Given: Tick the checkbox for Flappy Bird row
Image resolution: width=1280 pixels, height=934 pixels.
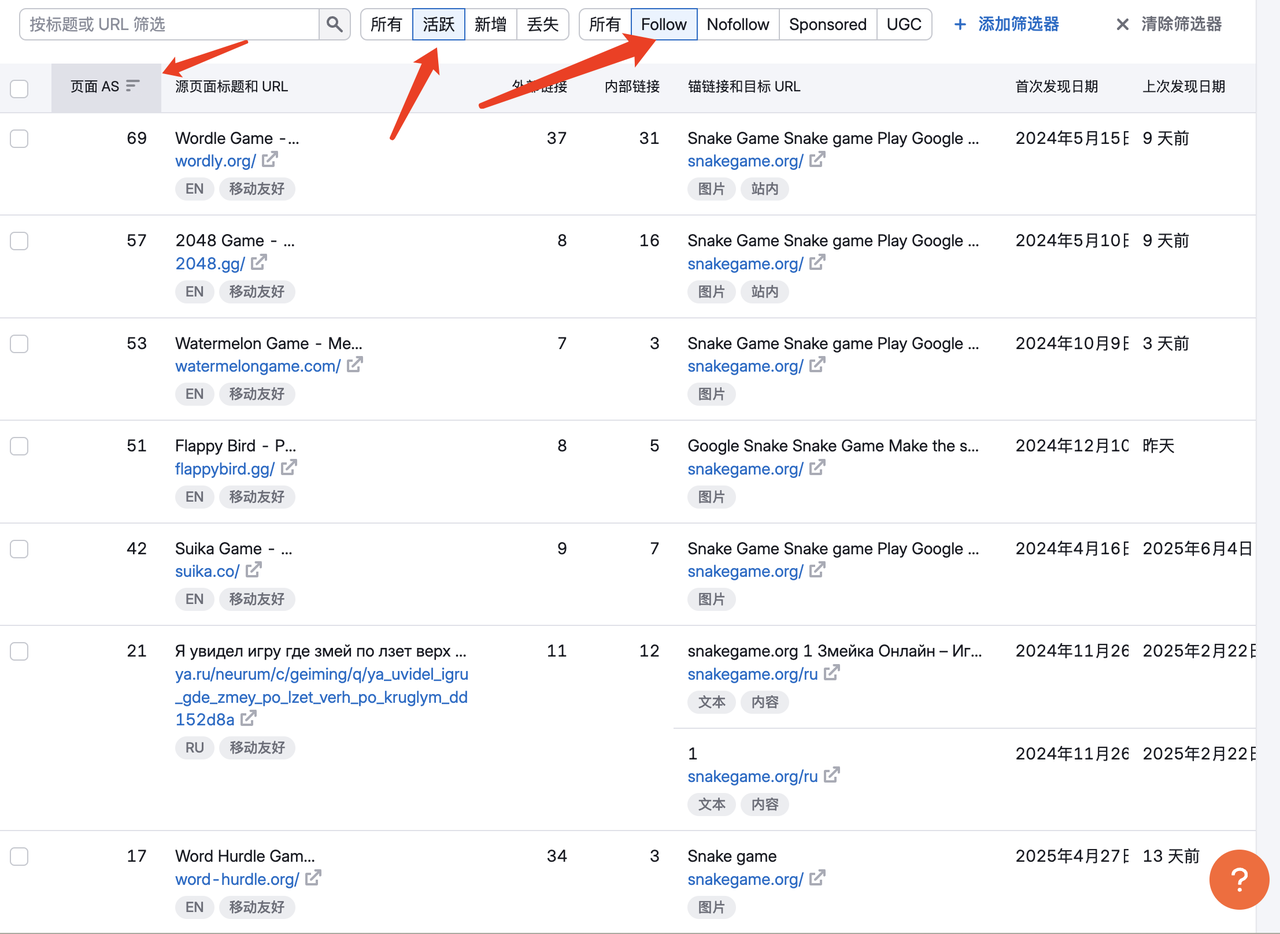Looking at the screenshot, I should point(19,446).
